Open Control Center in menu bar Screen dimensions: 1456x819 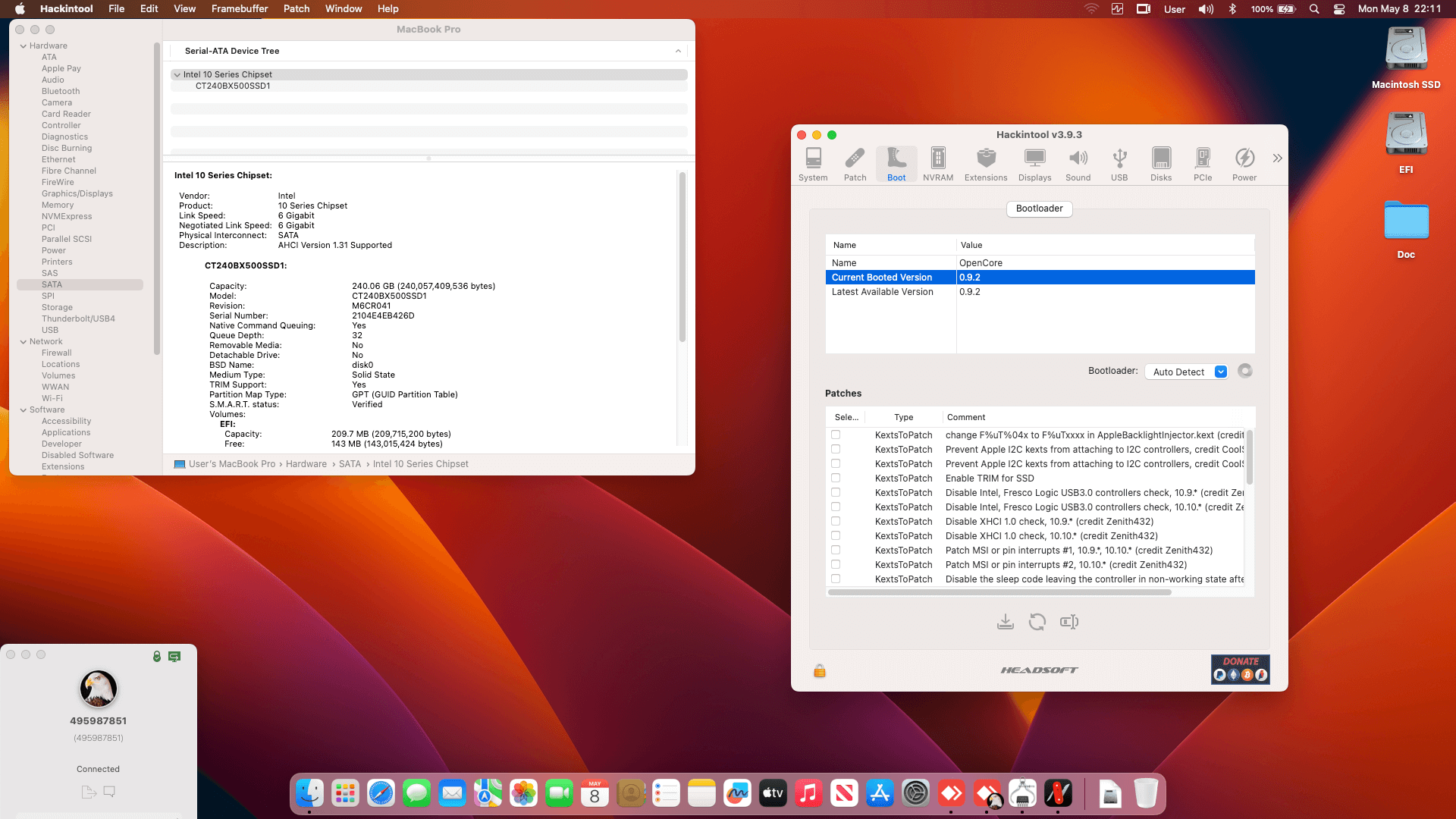[x=1339, y=9]
